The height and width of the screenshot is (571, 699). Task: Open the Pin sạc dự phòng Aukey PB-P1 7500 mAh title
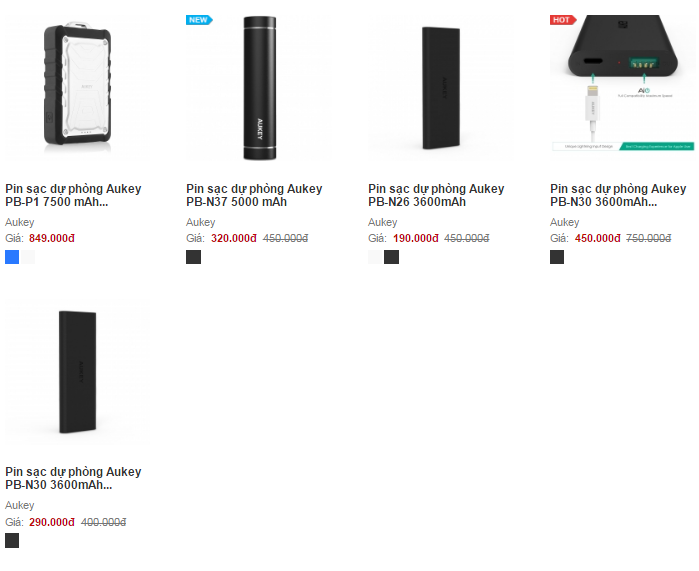coord(73,195)
